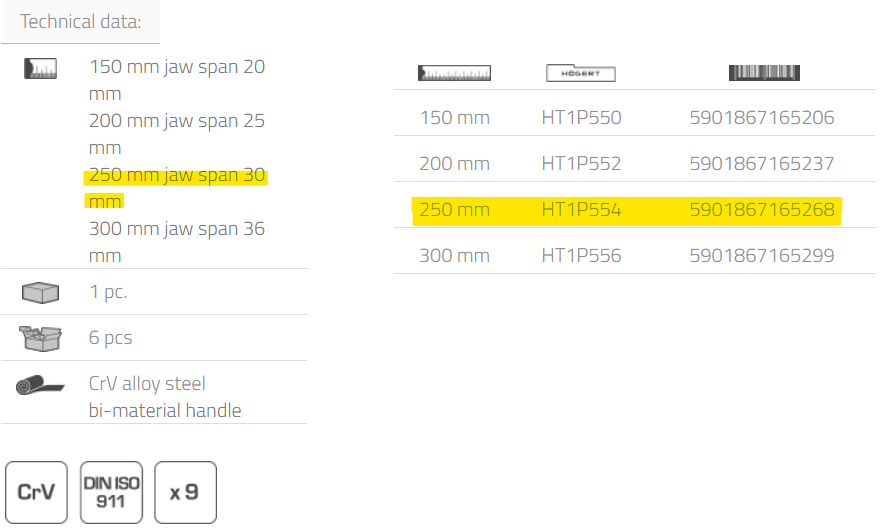Select product code HT1P550

581,118
